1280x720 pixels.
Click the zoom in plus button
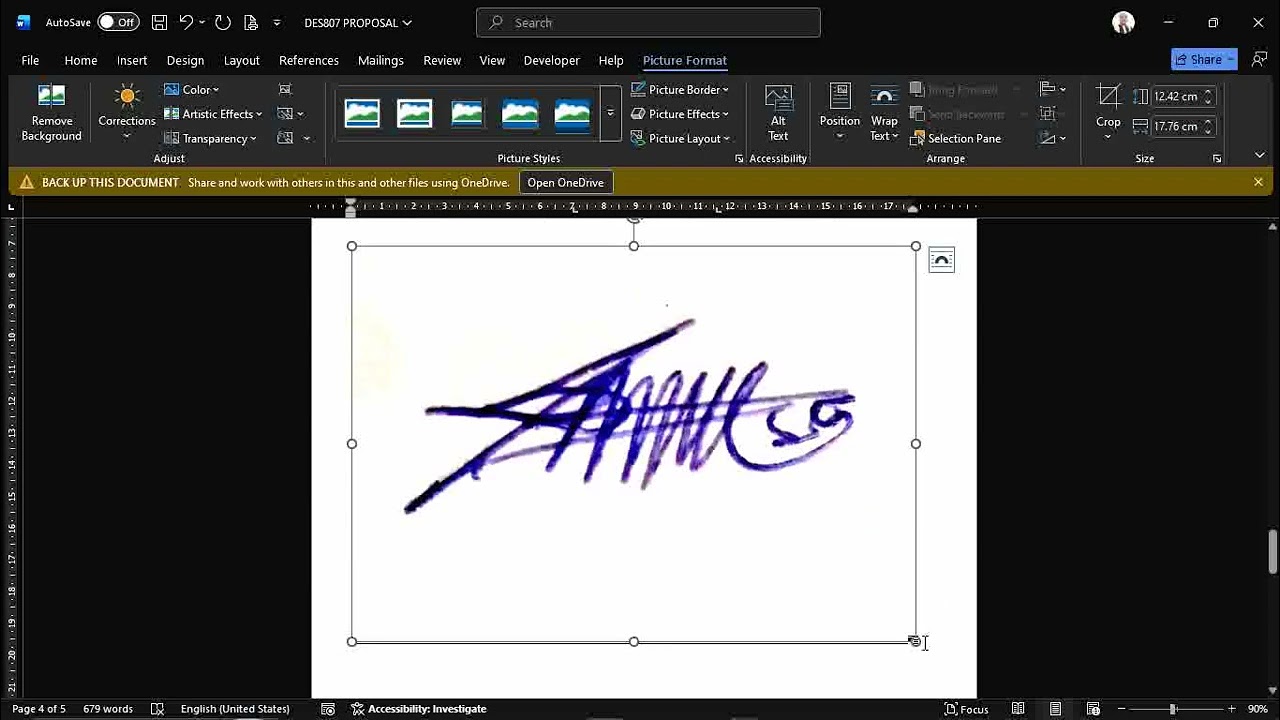tap(1230, 709)
